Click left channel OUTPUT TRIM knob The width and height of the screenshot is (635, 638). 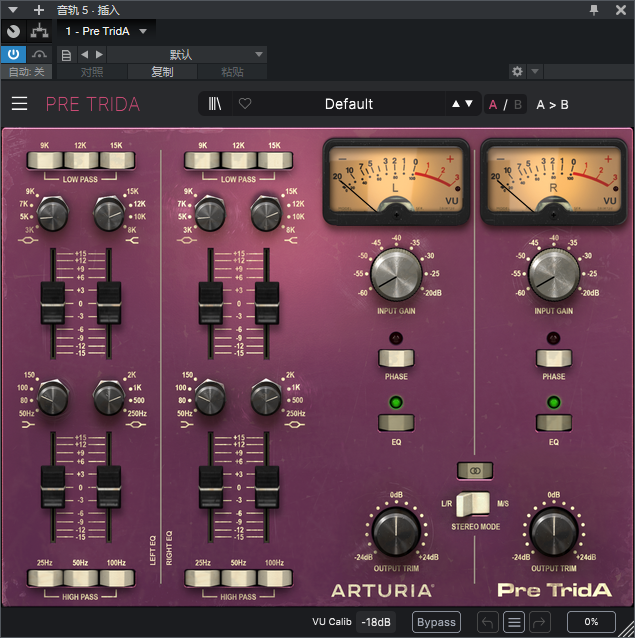click(396, 532)
